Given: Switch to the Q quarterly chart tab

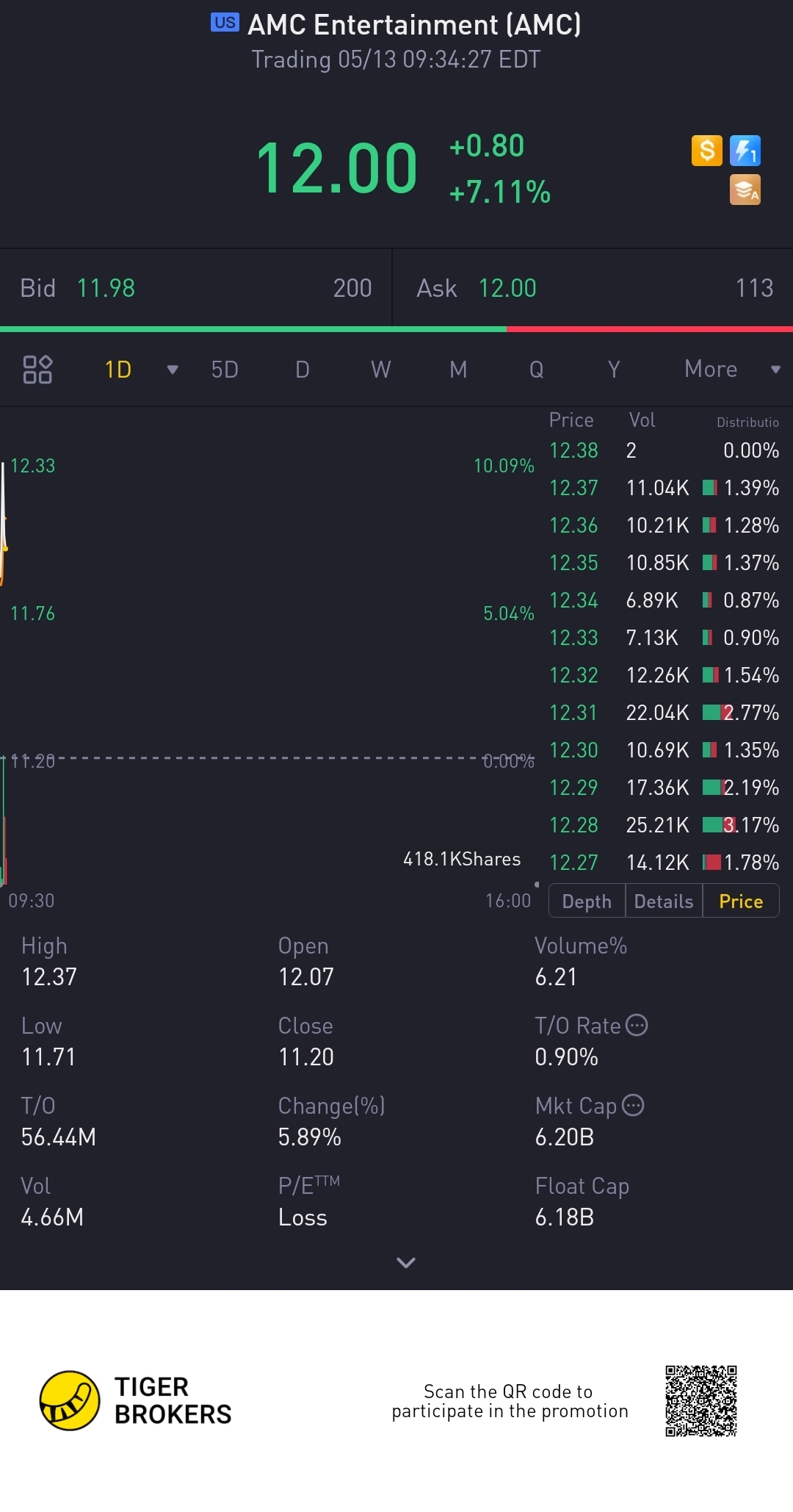Looking at the screenshot, I should click(537, 370).
